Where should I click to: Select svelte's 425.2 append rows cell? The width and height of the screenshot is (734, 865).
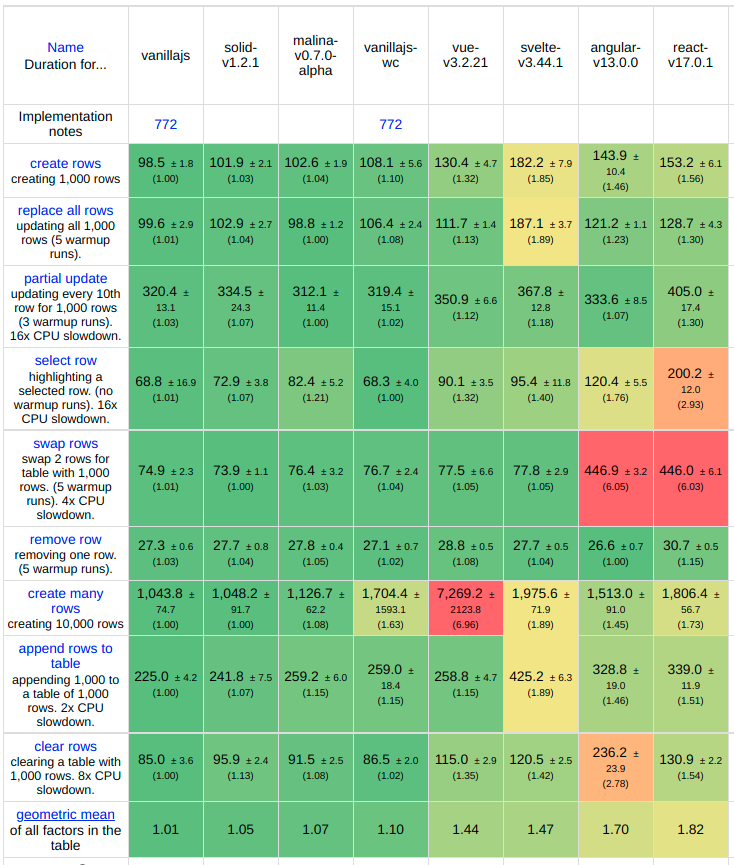(540, 684)
